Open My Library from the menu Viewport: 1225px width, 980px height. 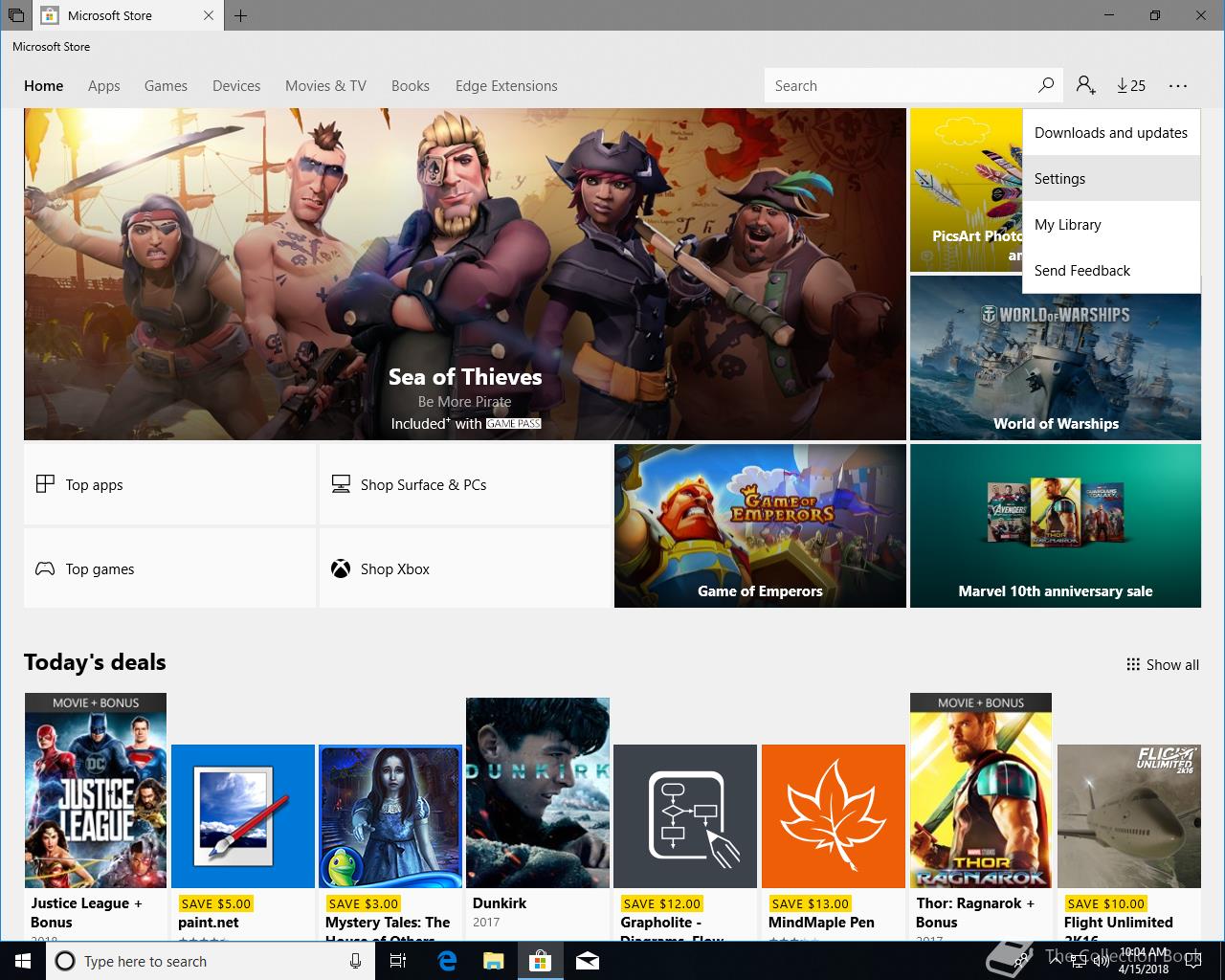(1111, 224)
